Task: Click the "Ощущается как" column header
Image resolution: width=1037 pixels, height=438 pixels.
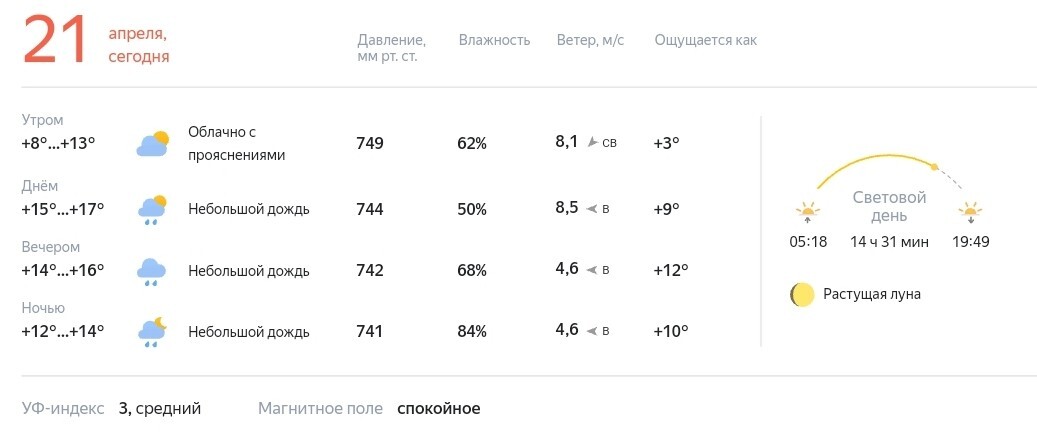Action: tap(706, 40)
